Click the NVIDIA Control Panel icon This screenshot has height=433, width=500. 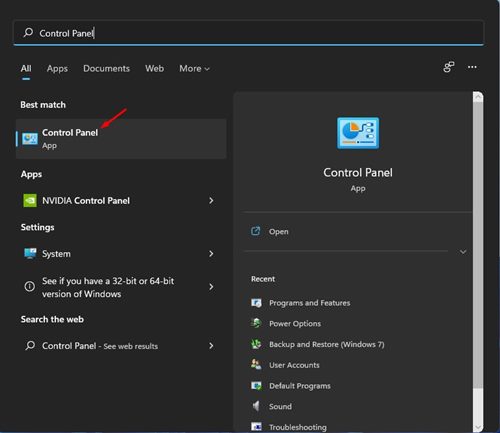pyautogui.click(x=30, y=200)
